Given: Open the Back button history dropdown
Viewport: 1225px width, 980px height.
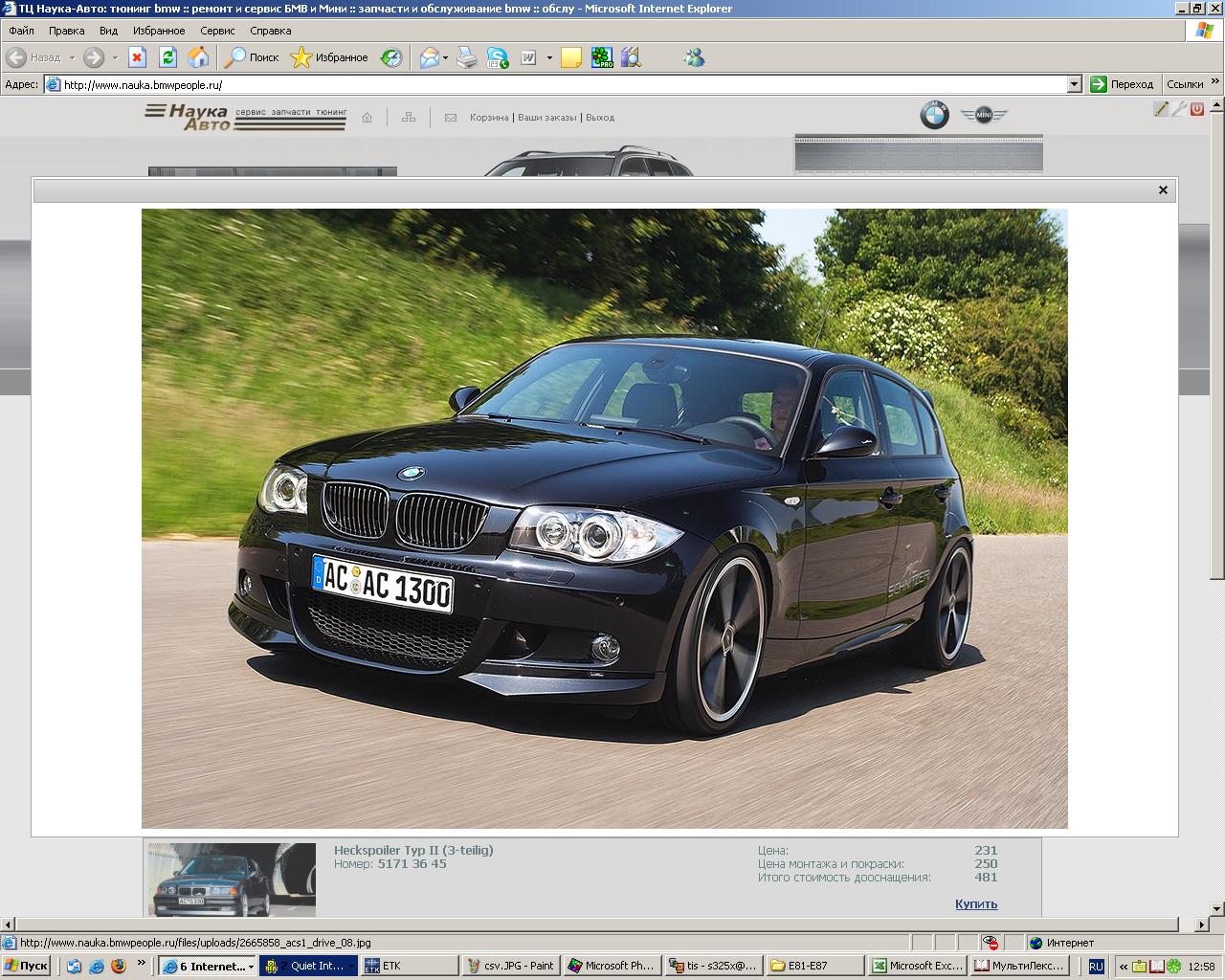Looking at the screenshot, I should pyautogui.click(x=72, y=58).
